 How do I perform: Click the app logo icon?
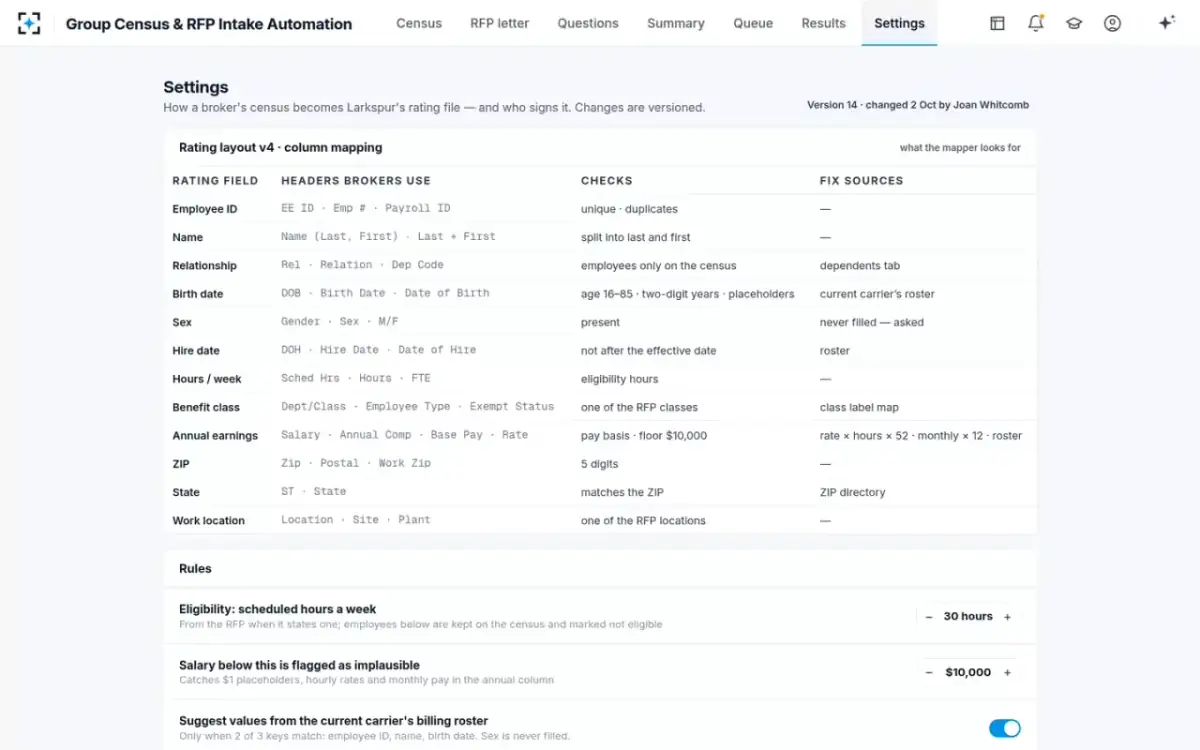tap(30, 23)
